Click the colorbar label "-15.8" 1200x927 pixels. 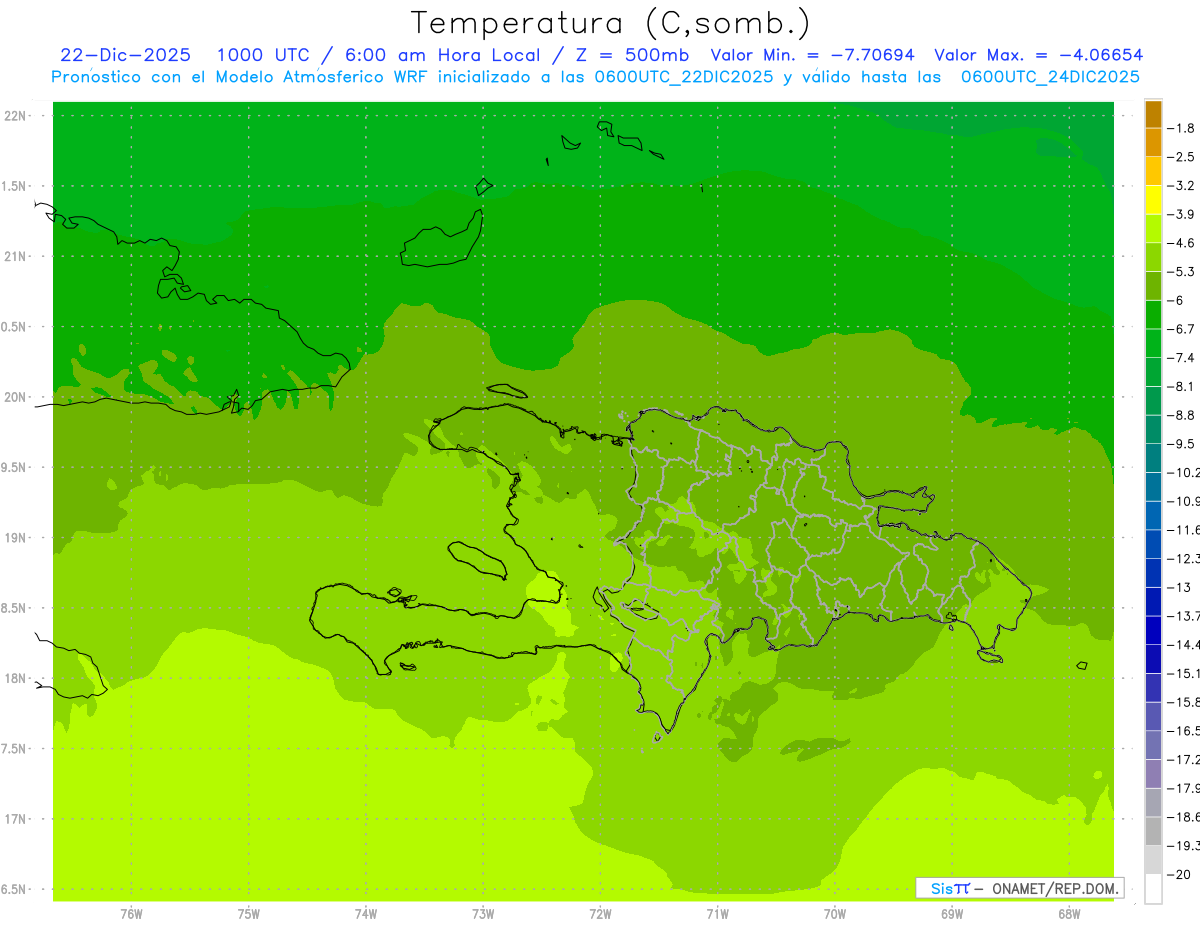pos(1184,702)
